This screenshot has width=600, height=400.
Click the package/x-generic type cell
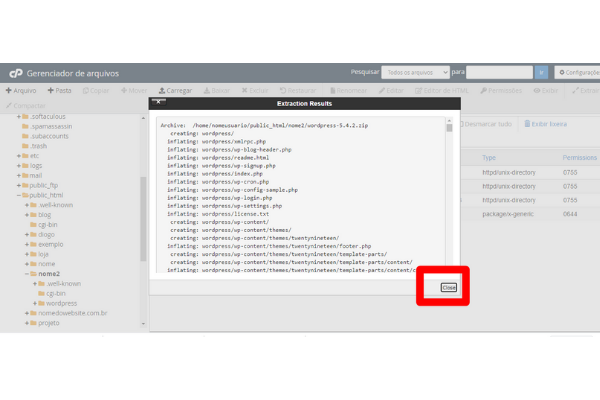pos(508,214)
